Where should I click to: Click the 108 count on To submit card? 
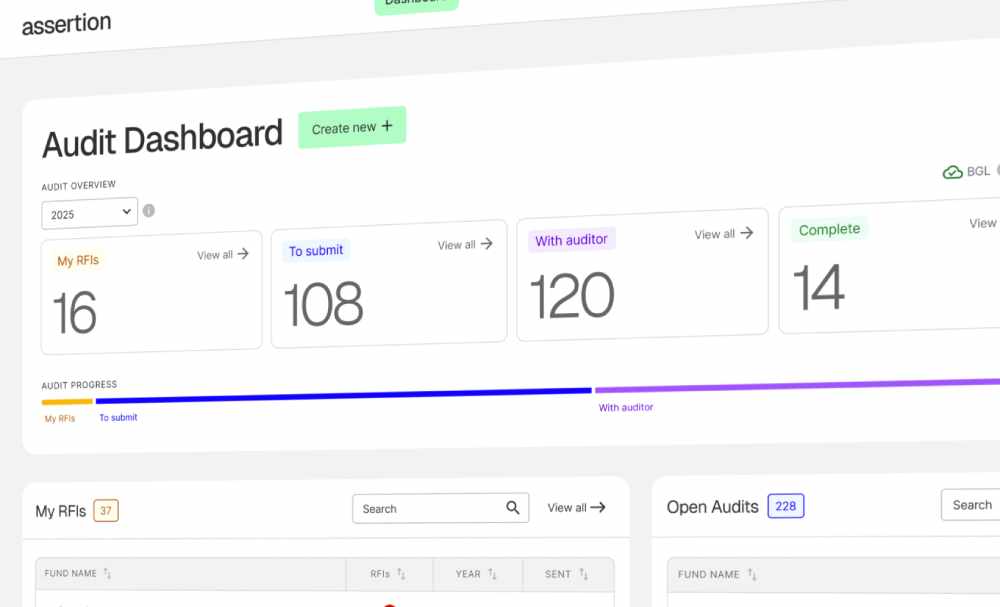tap(323, 304)
